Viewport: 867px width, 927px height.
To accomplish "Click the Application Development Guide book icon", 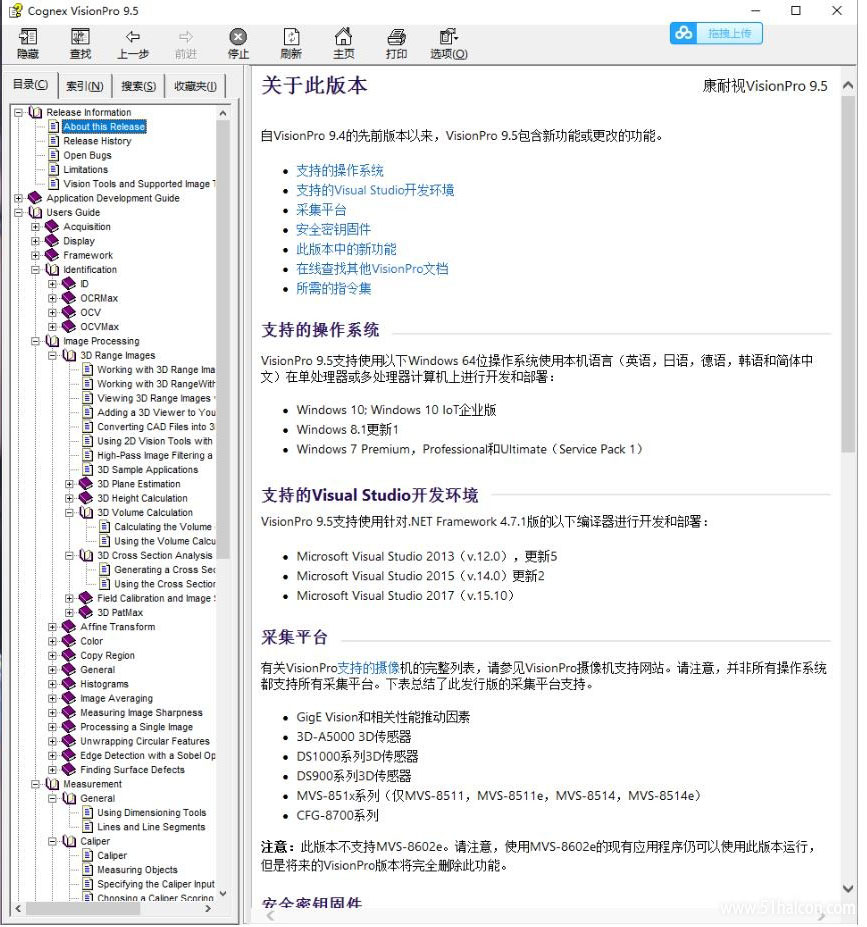I will pos(35,197).
